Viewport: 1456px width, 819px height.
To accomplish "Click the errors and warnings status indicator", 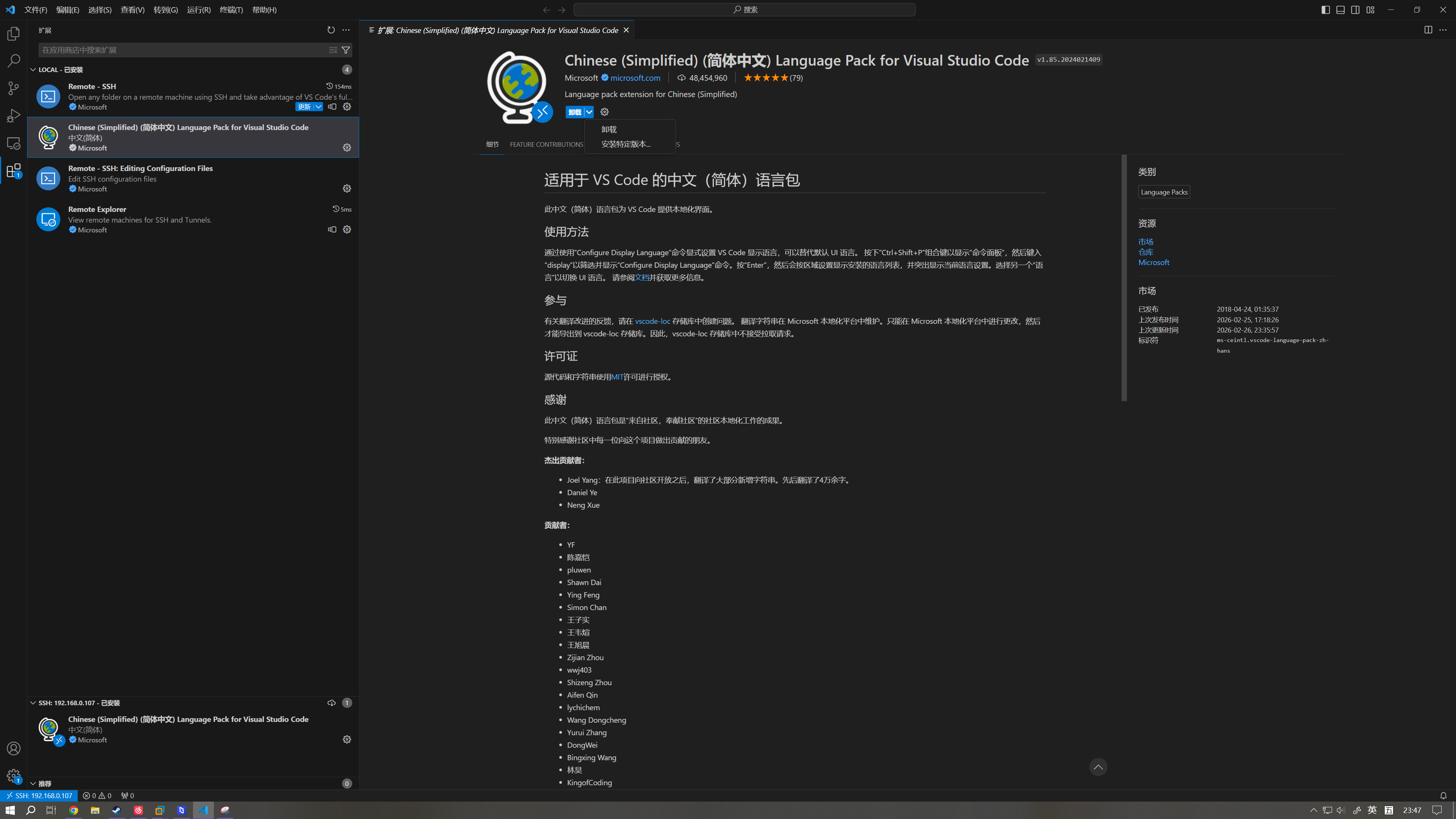I will pos(97,795).
